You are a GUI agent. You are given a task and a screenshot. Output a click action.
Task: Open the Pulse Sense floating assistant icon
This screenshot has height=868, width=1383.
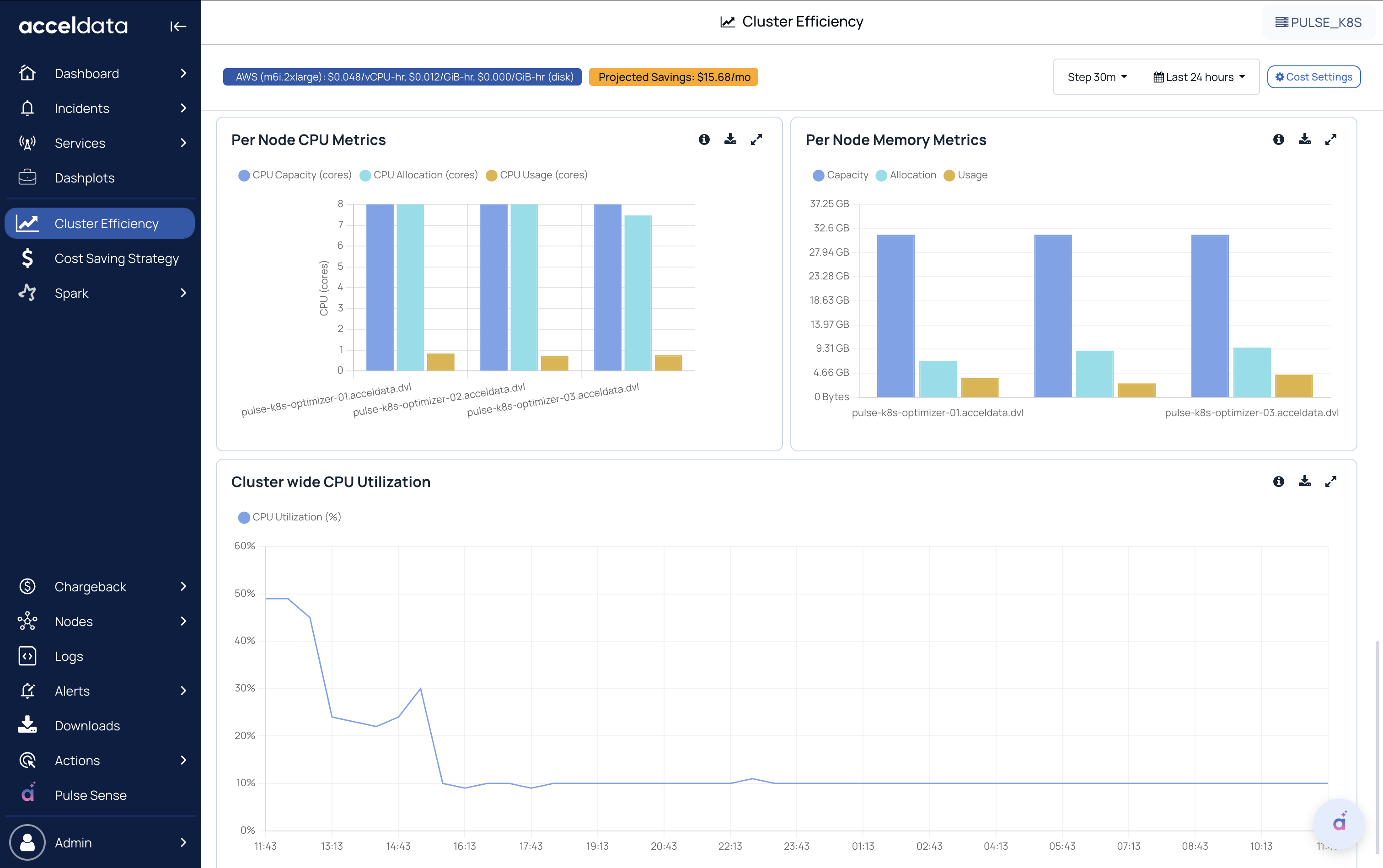(1340, 823)
